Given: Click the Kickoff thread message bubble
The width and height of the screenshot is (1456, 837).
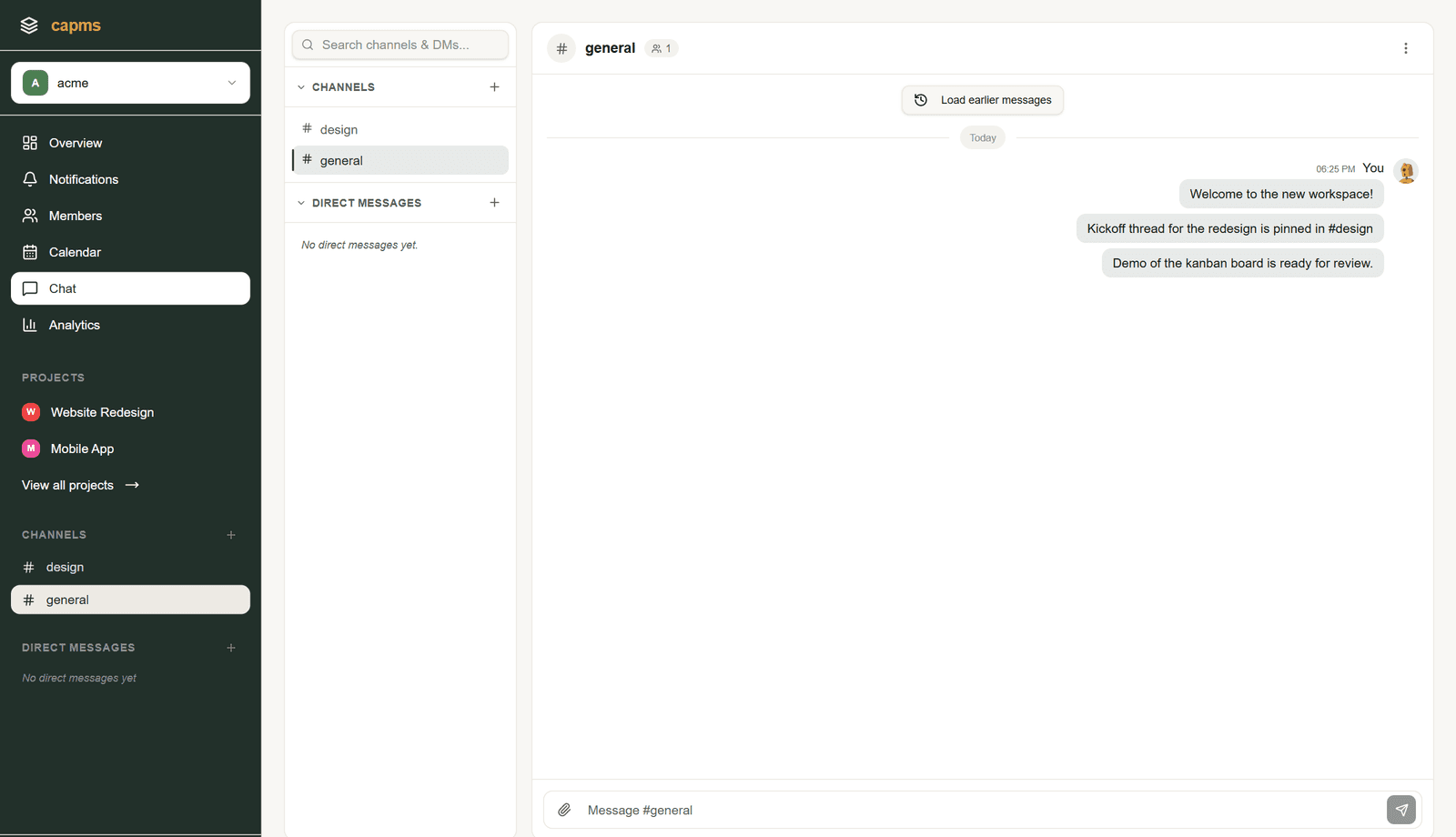Looking at the screenshot, I should click(x=1229, y=228).
